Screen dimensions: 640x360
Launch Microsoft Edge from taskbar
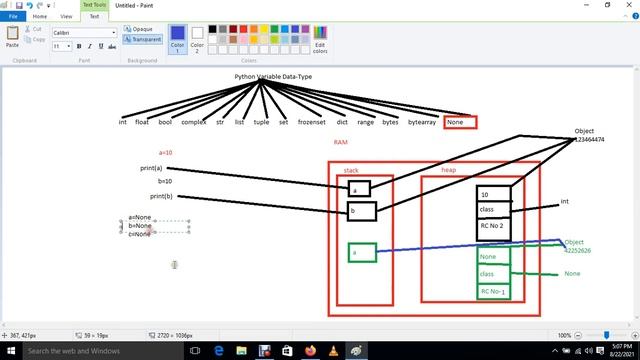pos(219,351)
